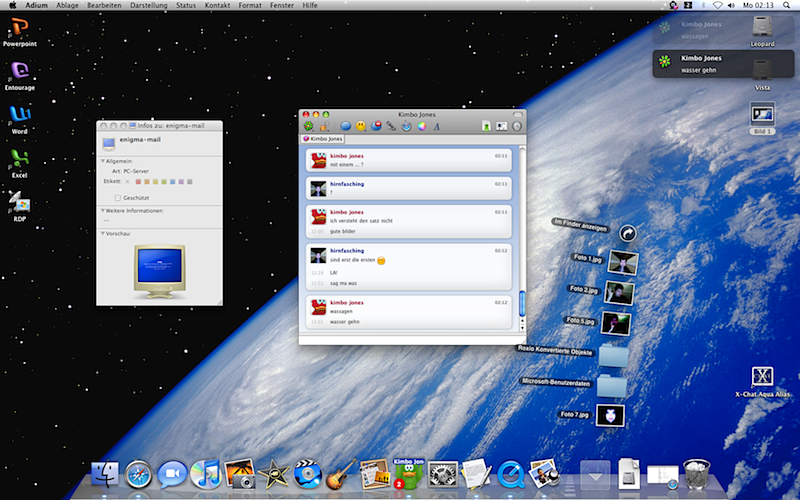Image resolution: width=800 pixels, height=500 pixels.
Task: Select the Bild 1 desktop file
Action: (762, 118)
